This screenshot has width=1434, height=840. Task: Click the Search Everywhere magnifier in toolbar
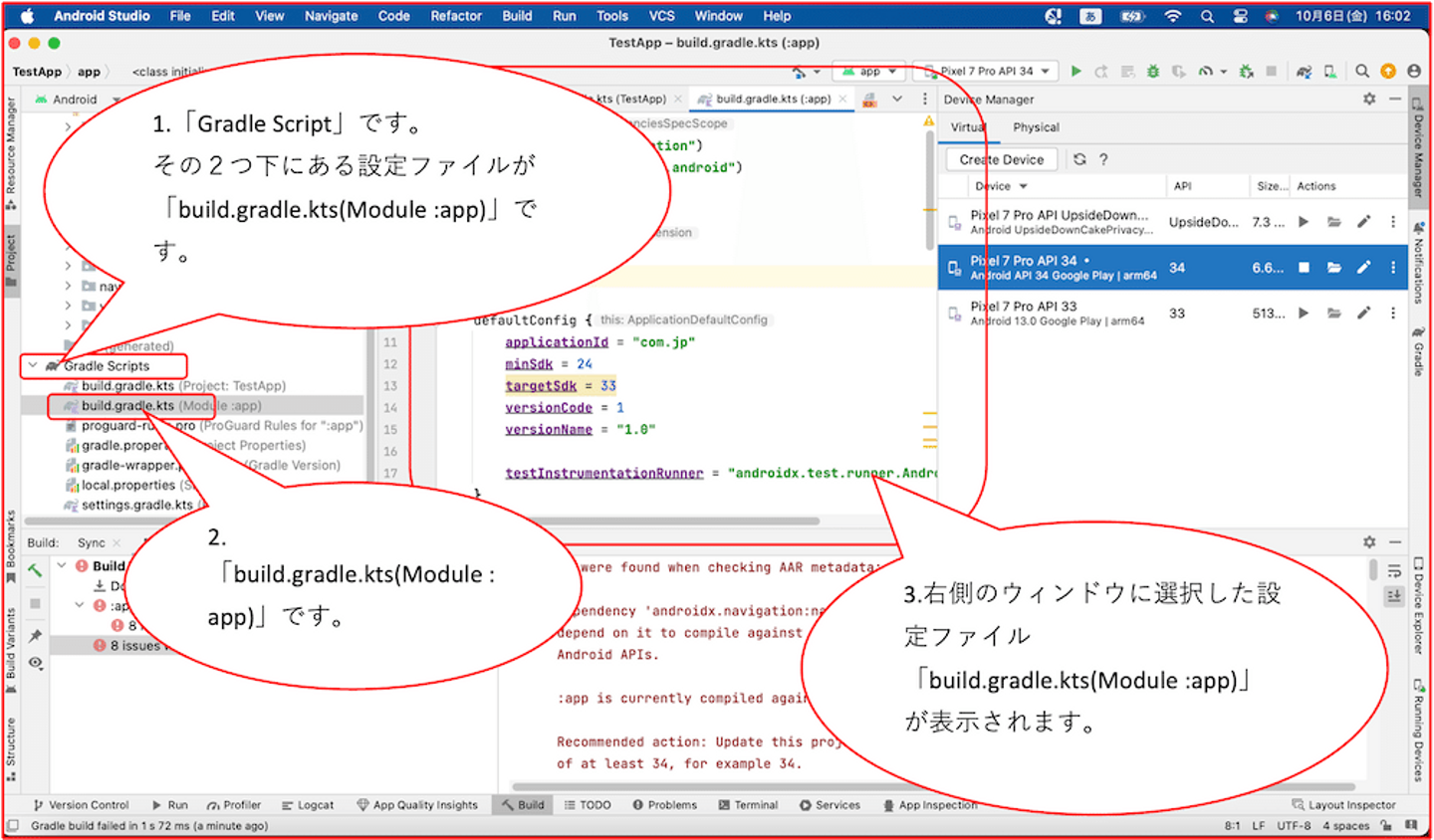point(1361,72)
